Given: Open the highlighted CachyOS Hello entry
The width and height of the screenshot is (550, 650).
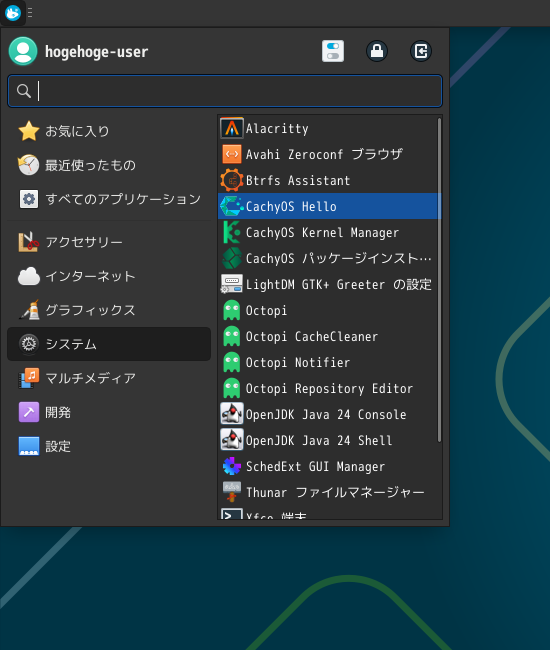Looking at the screenshot, I should [x=330, y=206].
